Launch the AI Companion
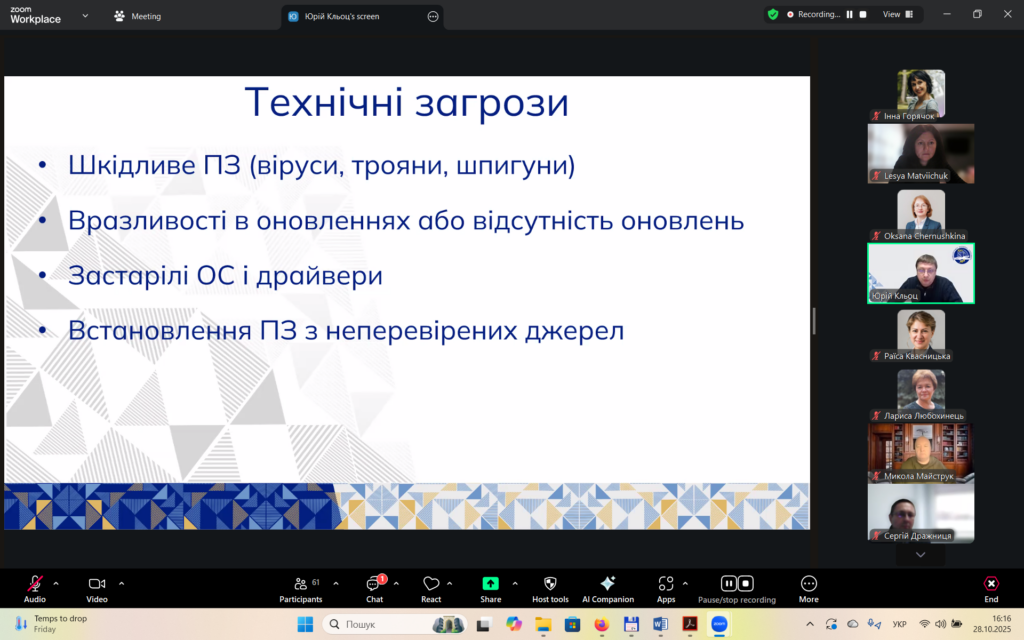1024x640 pixels. [607, 584]
